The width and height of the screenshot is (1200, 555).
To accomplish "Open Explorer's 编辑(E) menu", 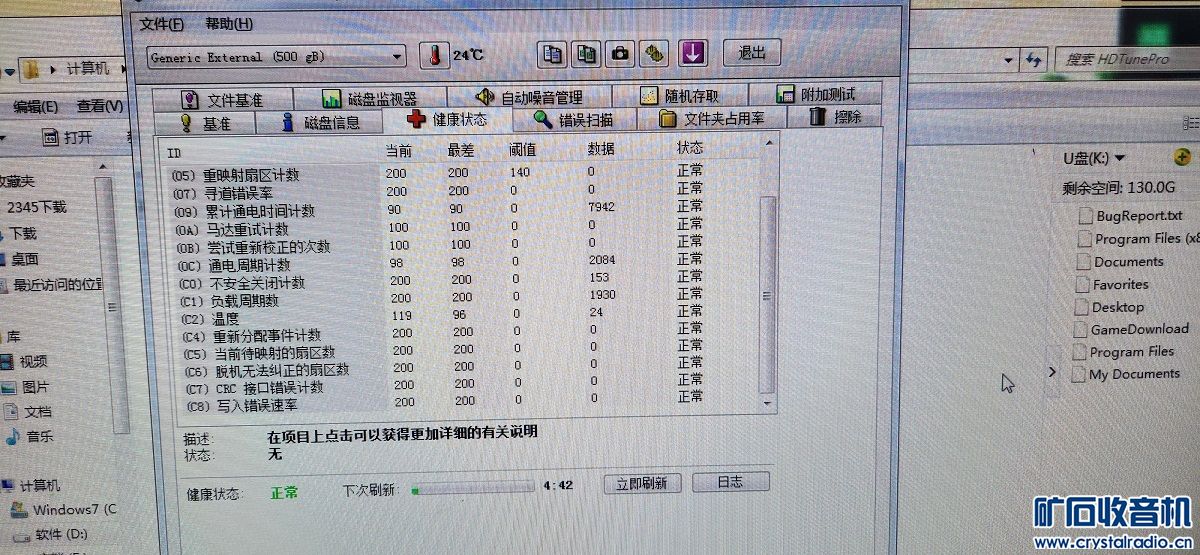I will pos(35,106).
